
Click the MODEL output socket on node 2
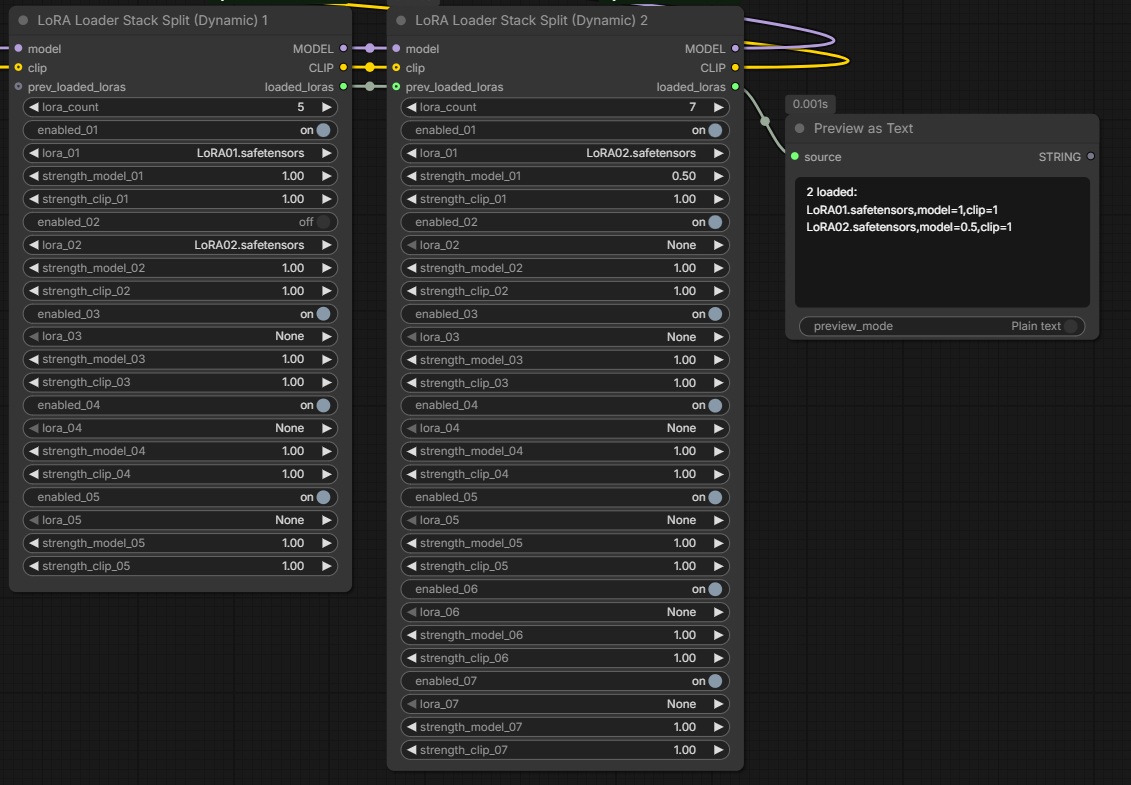735,48
